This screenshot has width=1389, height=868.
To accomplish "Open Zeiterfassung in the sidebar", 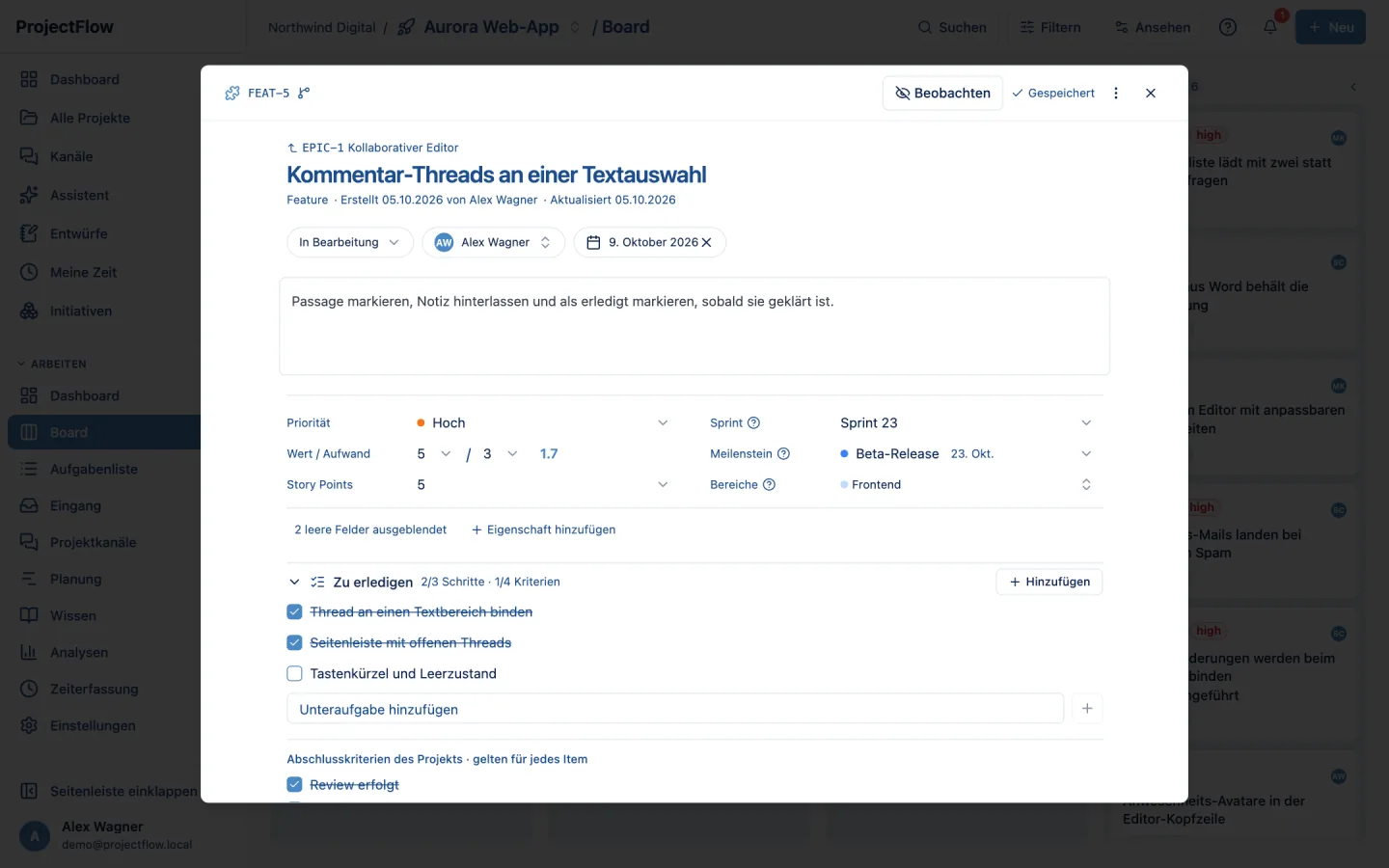I will pyautogui.click(x=94, y=689).
